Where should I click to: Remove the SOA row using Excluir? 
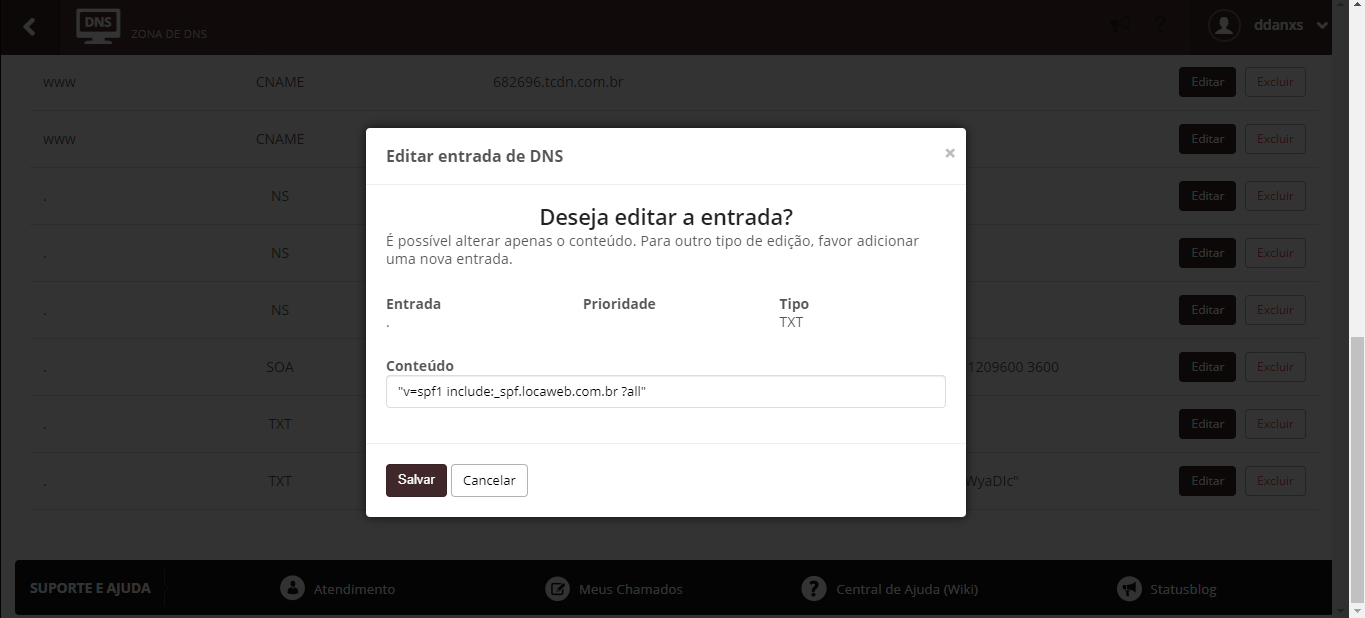pos(1275,367)
